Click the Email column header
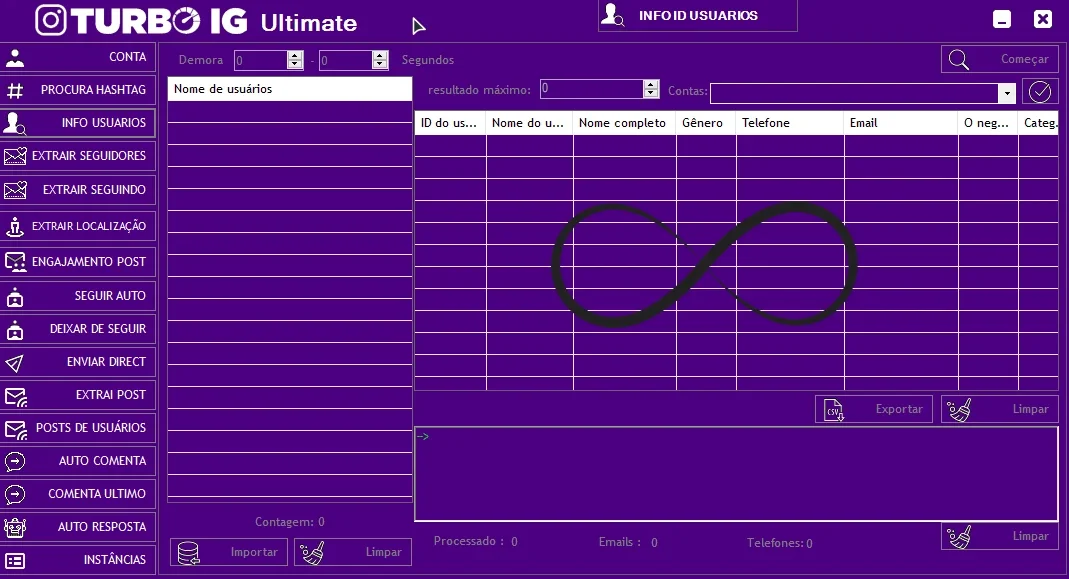Viewport: 1069px width, 579px height. pos(901,123)
